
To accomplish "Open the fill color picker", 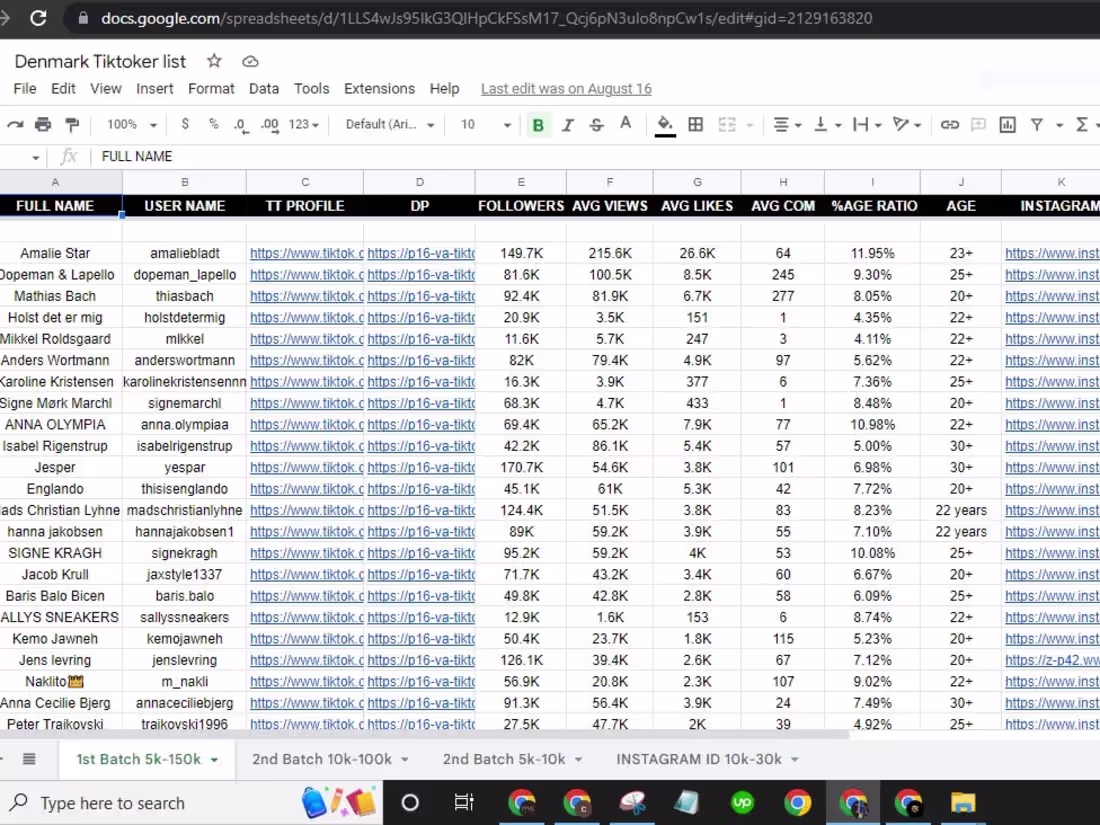I will coord(664,125).
